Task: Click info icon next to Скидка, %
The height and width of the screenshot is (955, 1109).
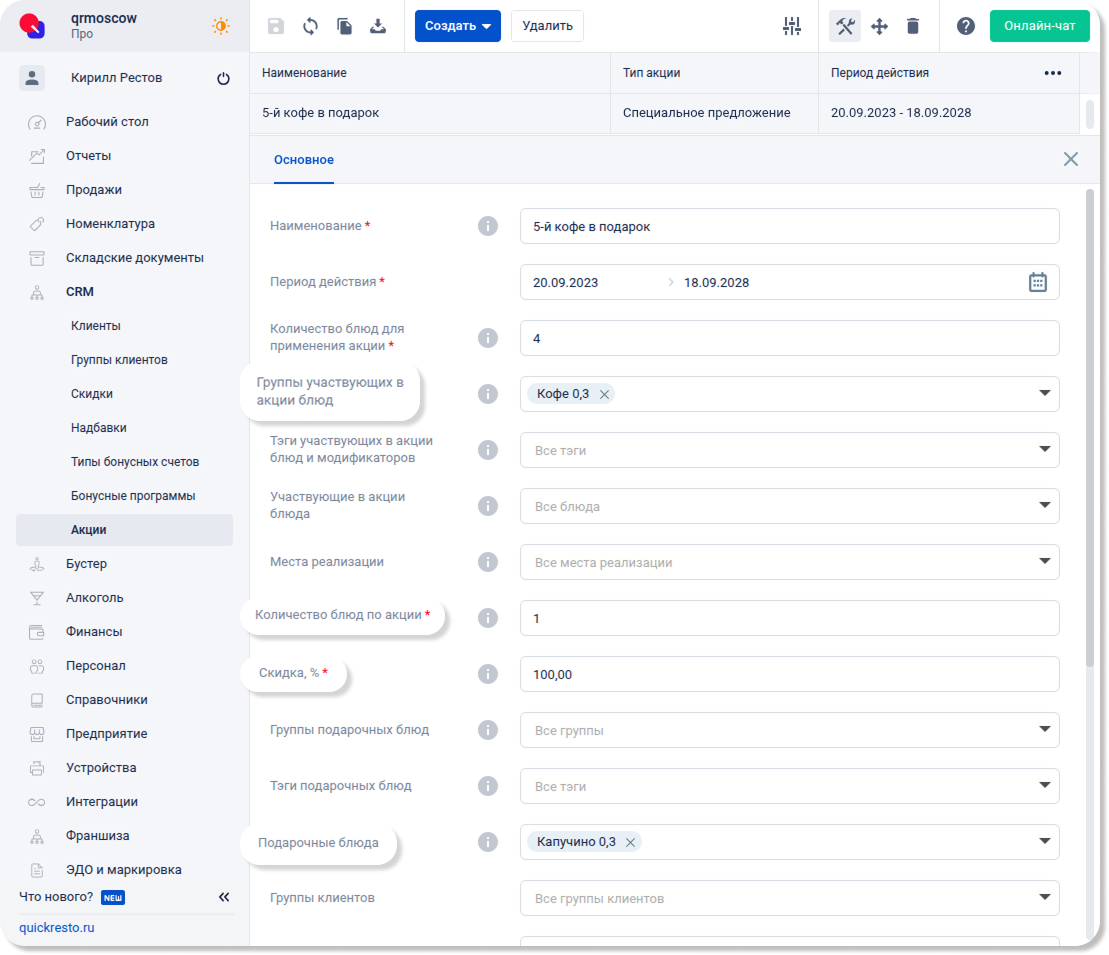Action: (x=488, y=674)
